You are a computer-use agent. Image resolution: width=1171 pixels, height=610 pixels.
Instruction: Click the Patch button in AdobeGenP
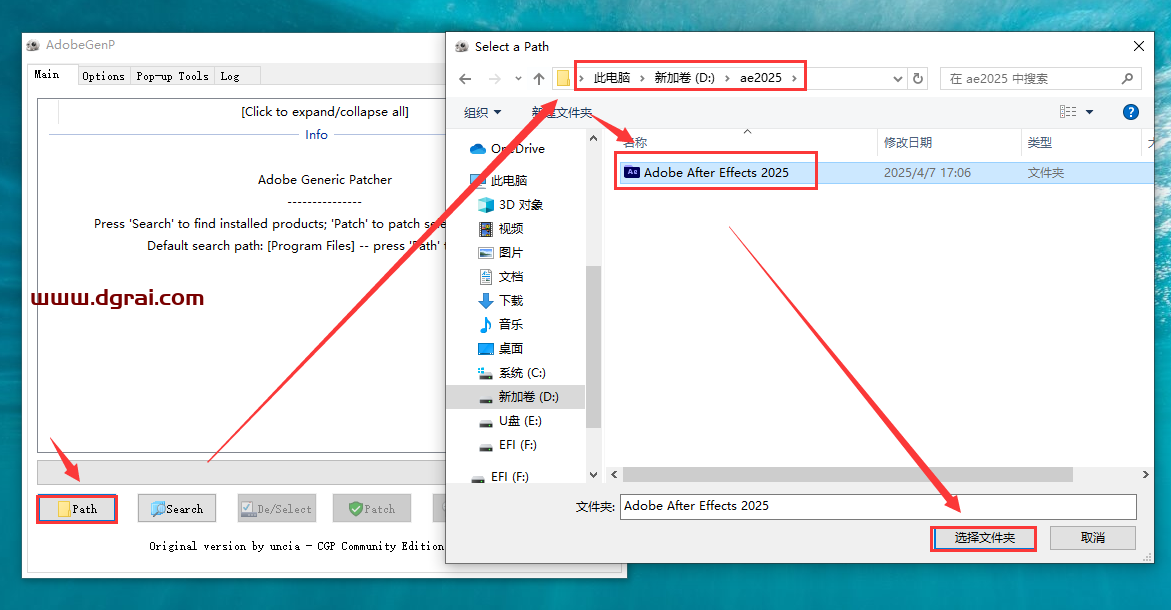(372, 509)
